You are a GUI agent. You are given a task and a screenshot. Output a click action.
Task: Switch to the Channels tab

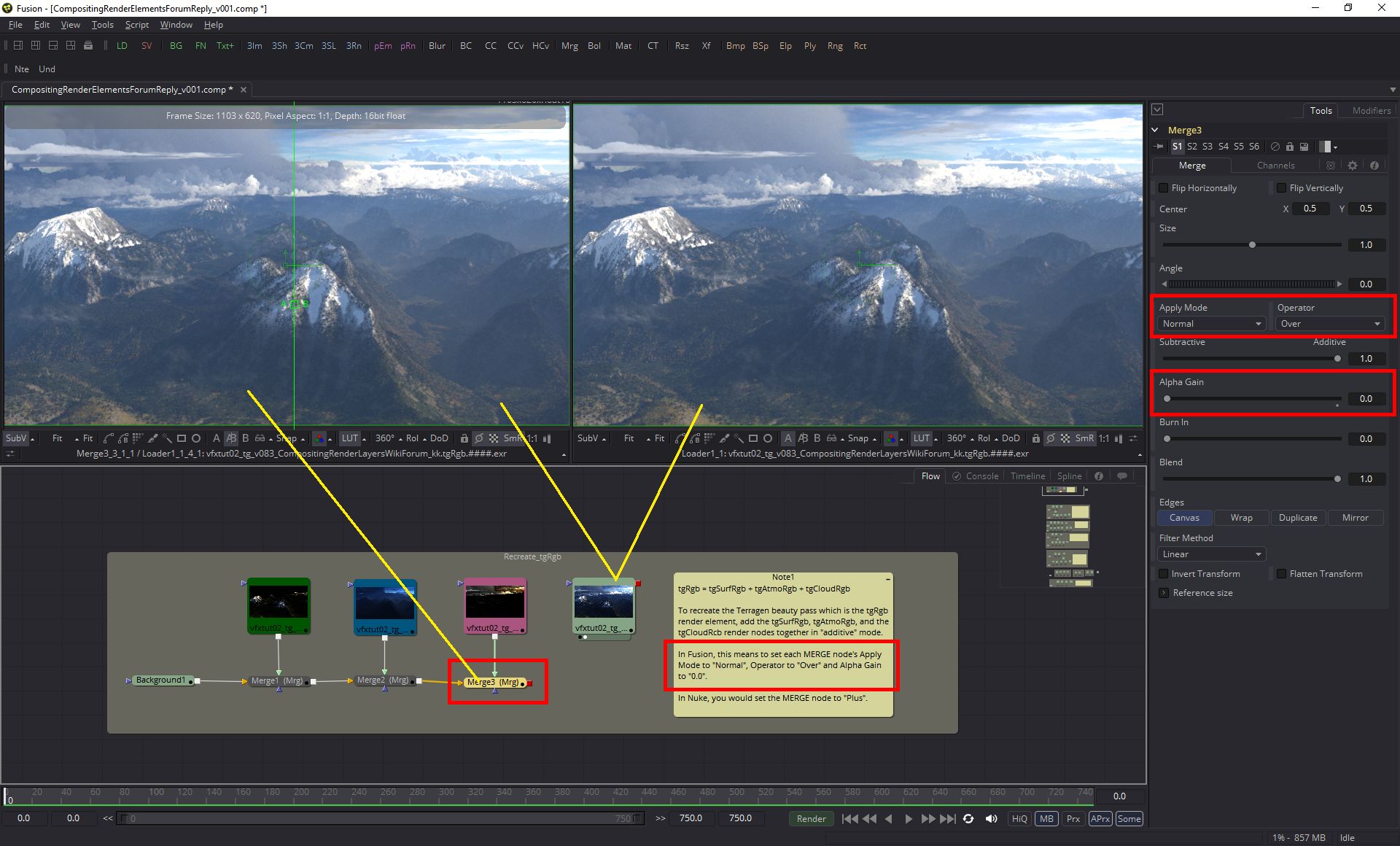[1275, 166]
